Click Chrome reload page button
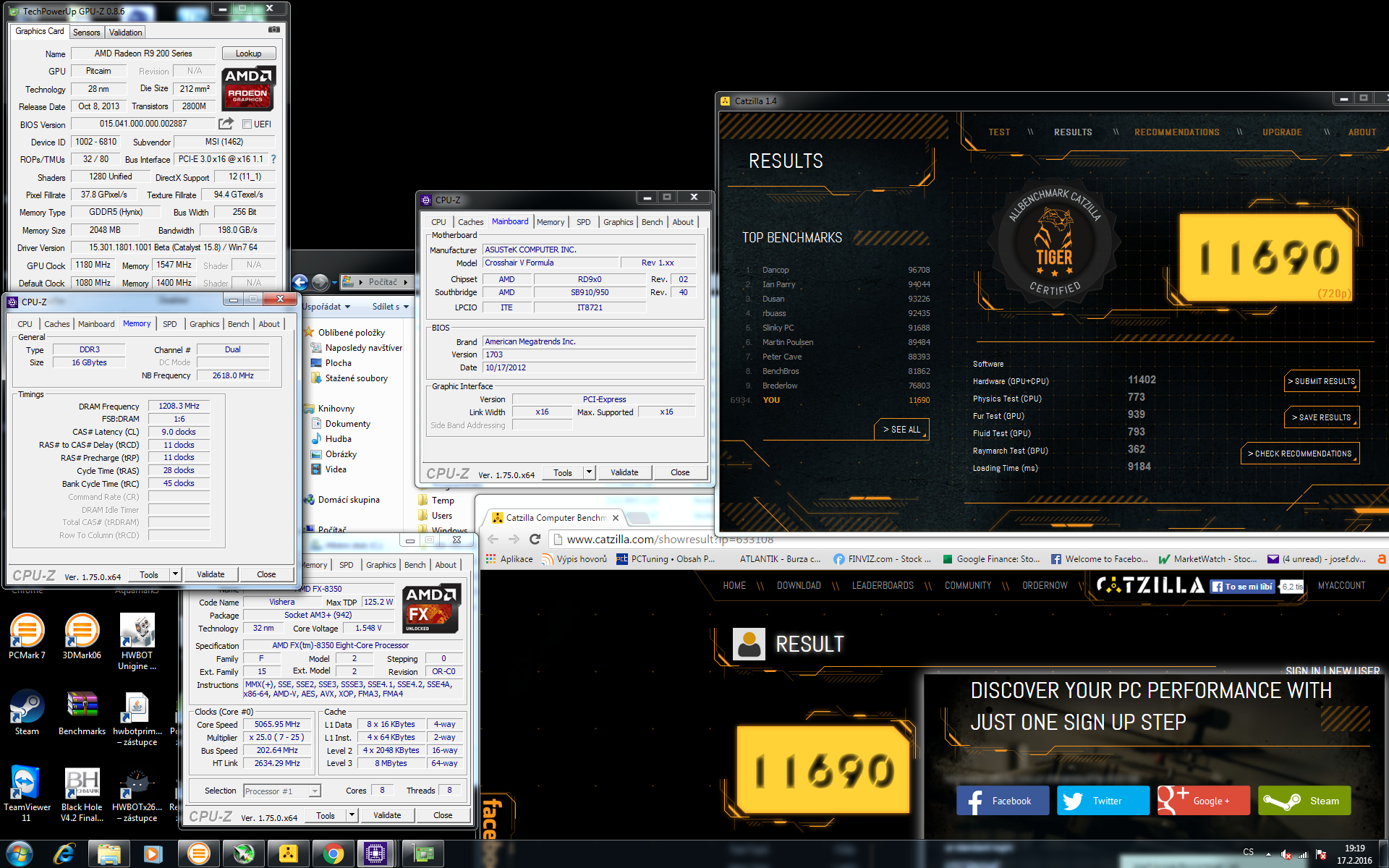 tap(535, 539)
